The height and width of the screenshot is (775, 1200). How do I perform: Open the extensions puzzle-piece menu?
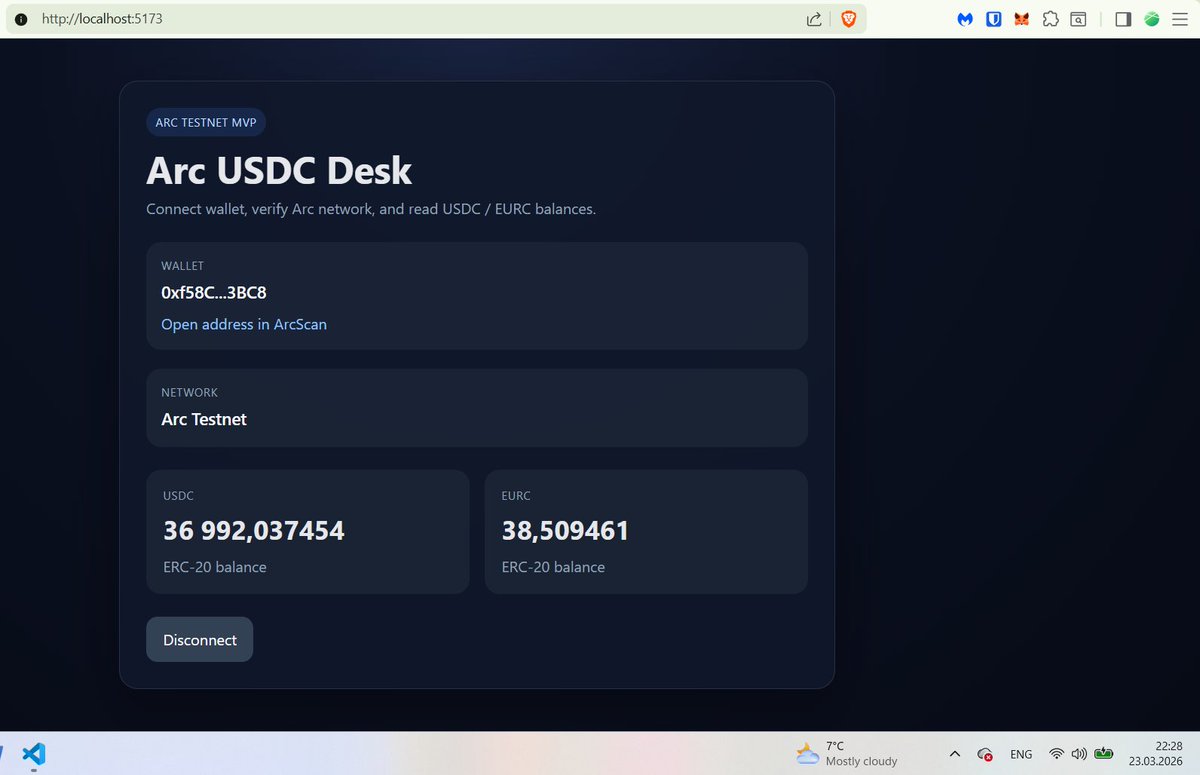tap(1050, 19)
